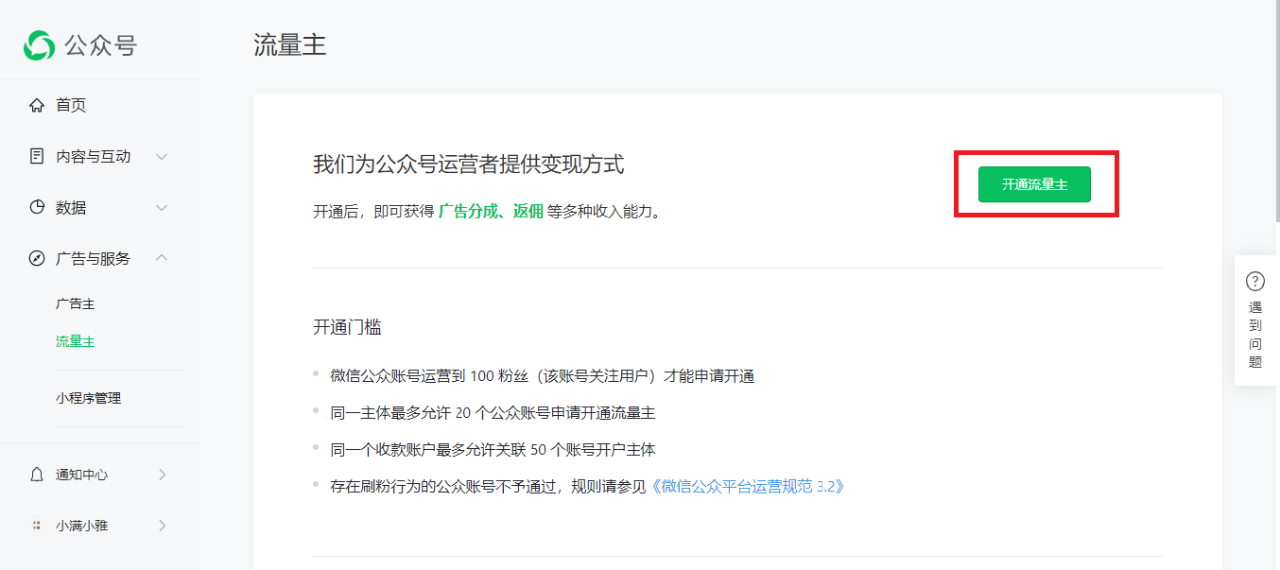Click heading 我们为公众号运营者提供变现方式
The image size is (1280, 570).
[x=469, y=164]
